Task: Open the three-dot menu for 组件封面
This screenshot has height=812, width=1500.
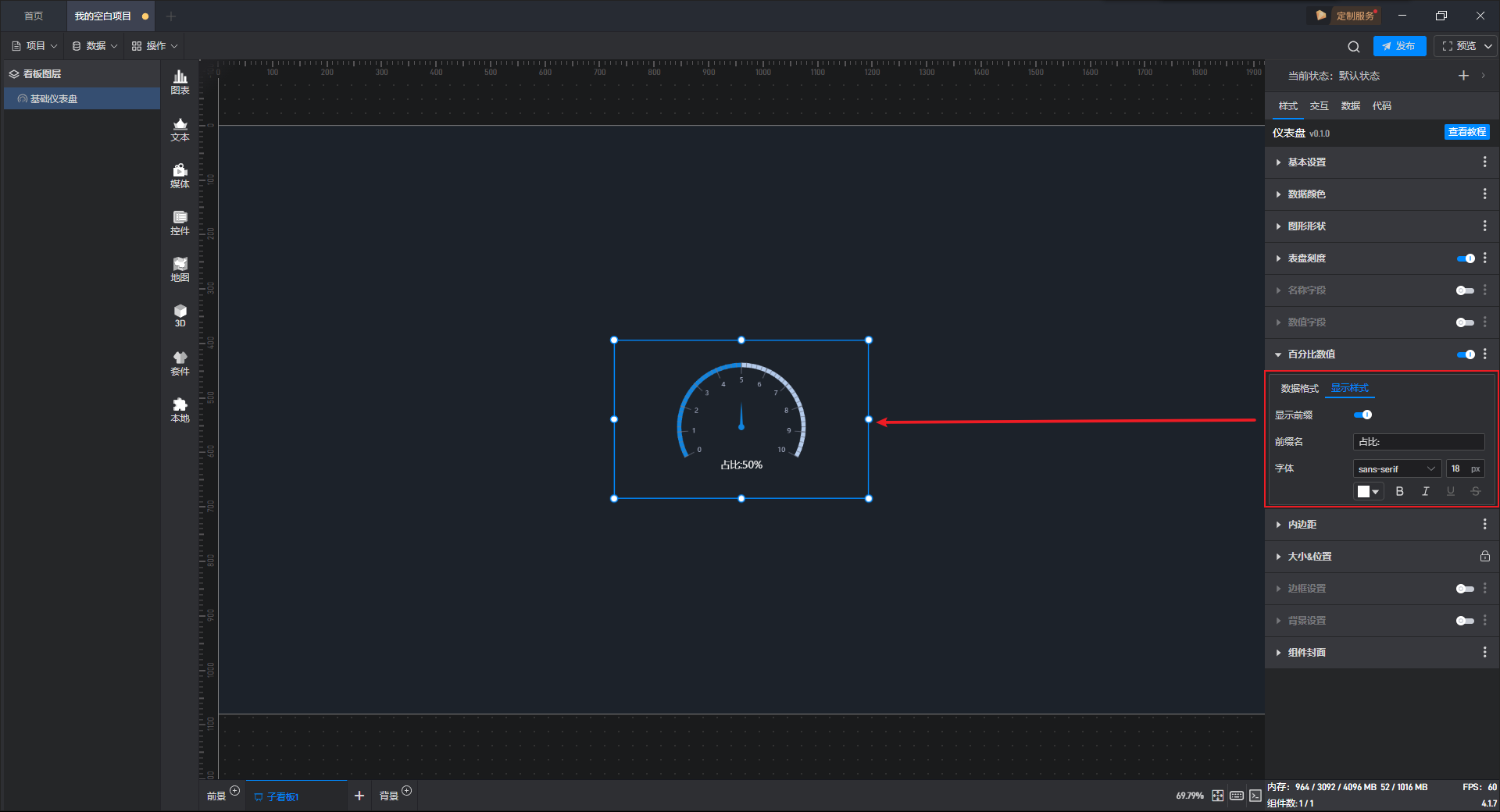Action: 1484,652
